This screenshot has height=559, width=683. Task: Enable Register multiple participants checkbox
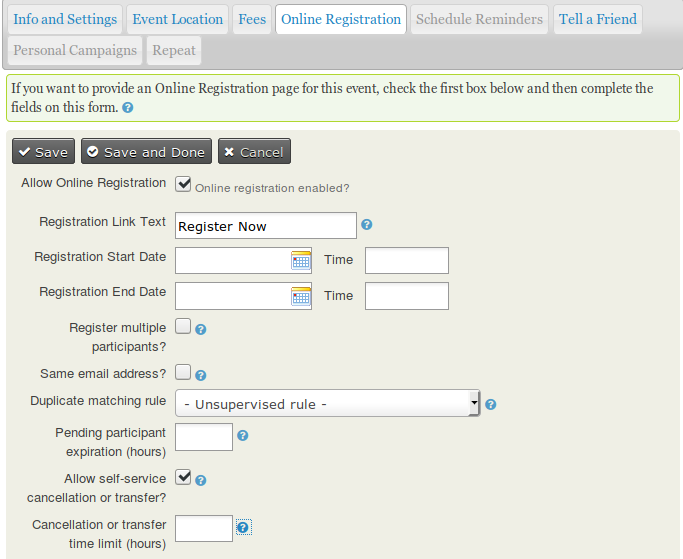coord(183,326)
